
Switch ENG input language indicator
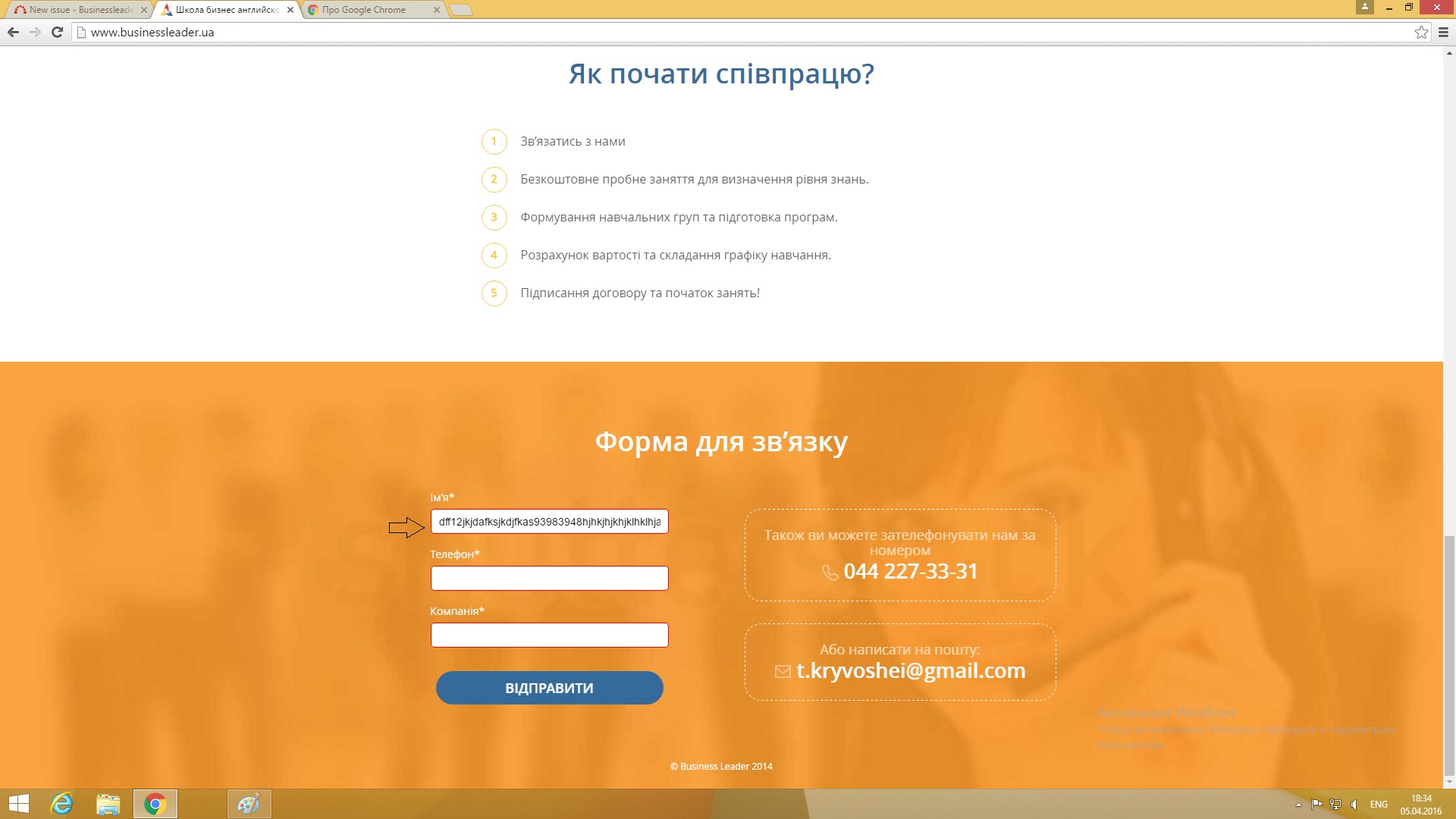[1379, 805]
